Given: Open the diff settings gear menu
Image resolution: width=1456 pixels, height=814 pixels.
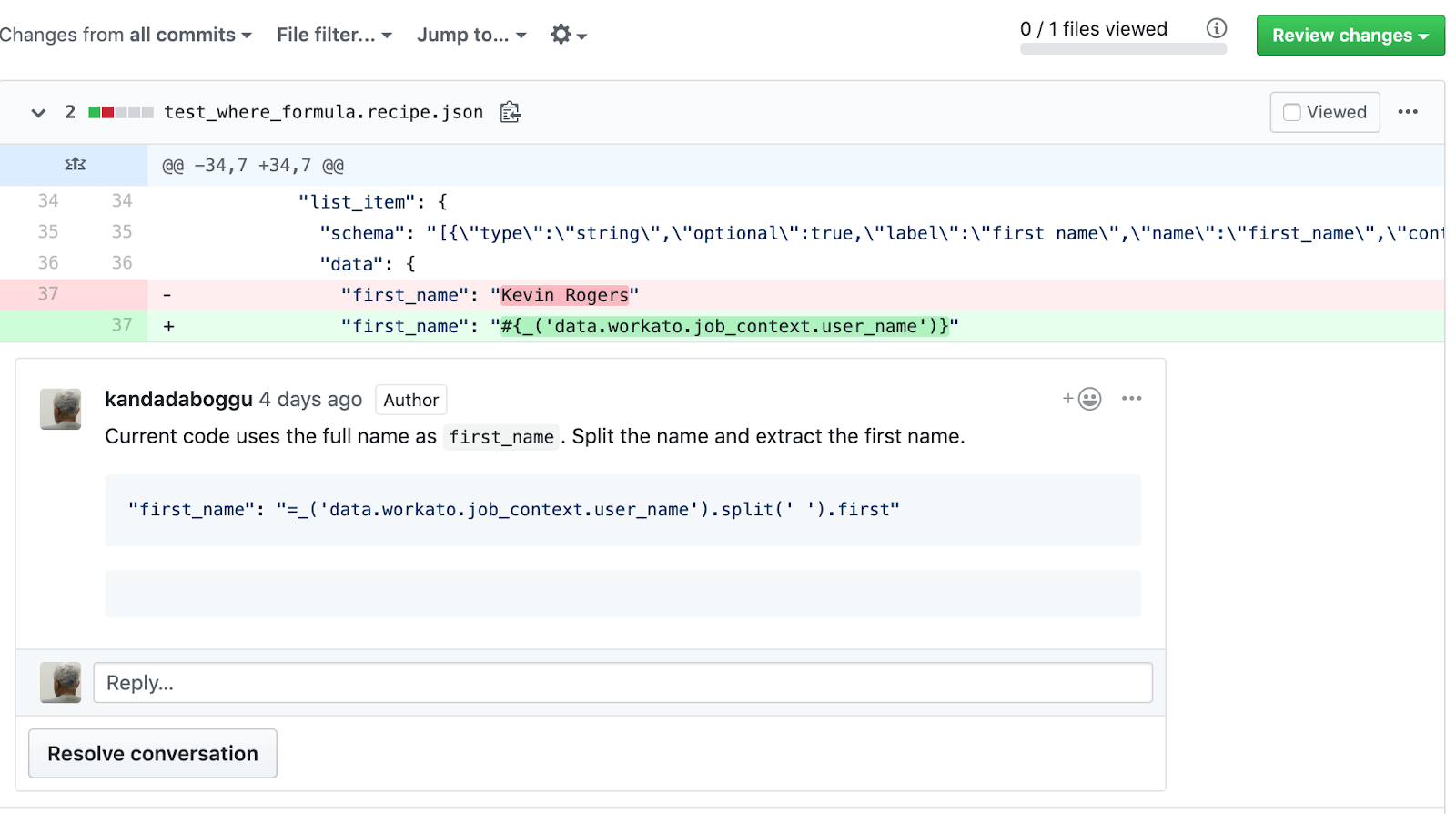Looking at the screenshot, I should pos(568,35).
